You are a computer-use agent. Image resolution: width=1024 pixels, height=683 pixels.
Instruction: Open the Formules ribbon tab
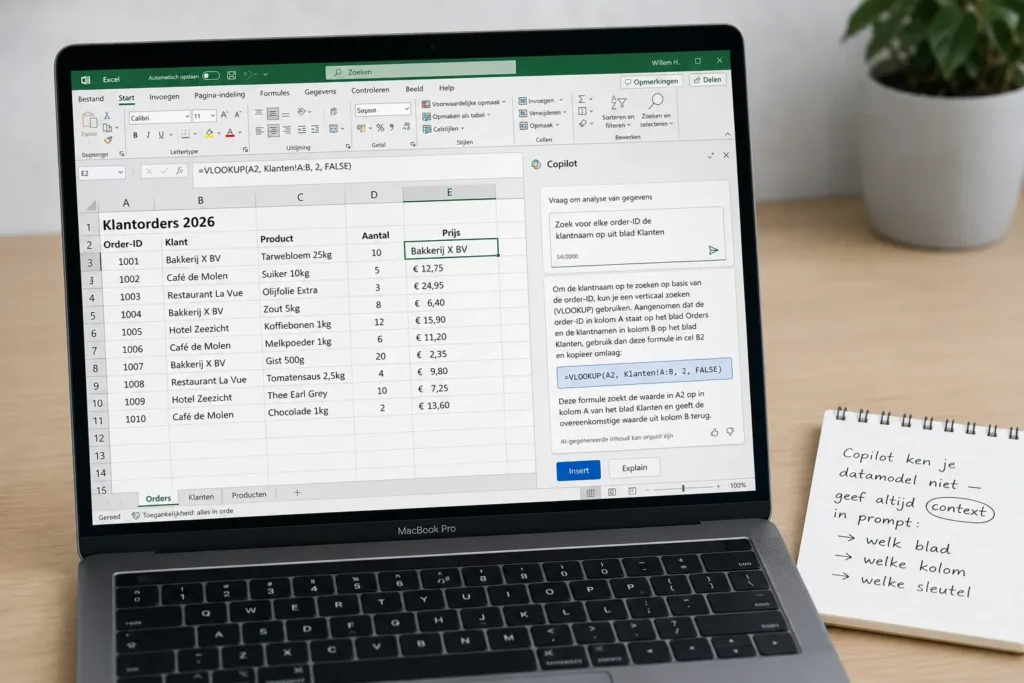click(x=274, y=93)
